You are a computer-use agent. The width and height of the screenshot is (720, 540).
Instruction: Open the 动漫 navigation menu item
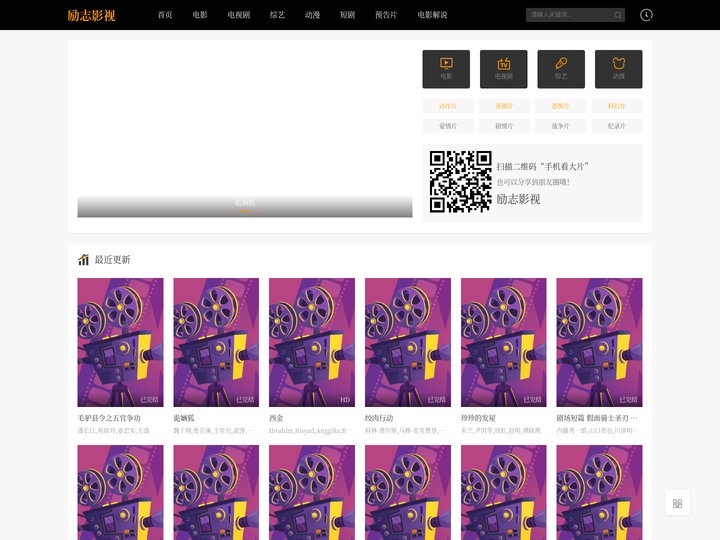tap(312, 15)
